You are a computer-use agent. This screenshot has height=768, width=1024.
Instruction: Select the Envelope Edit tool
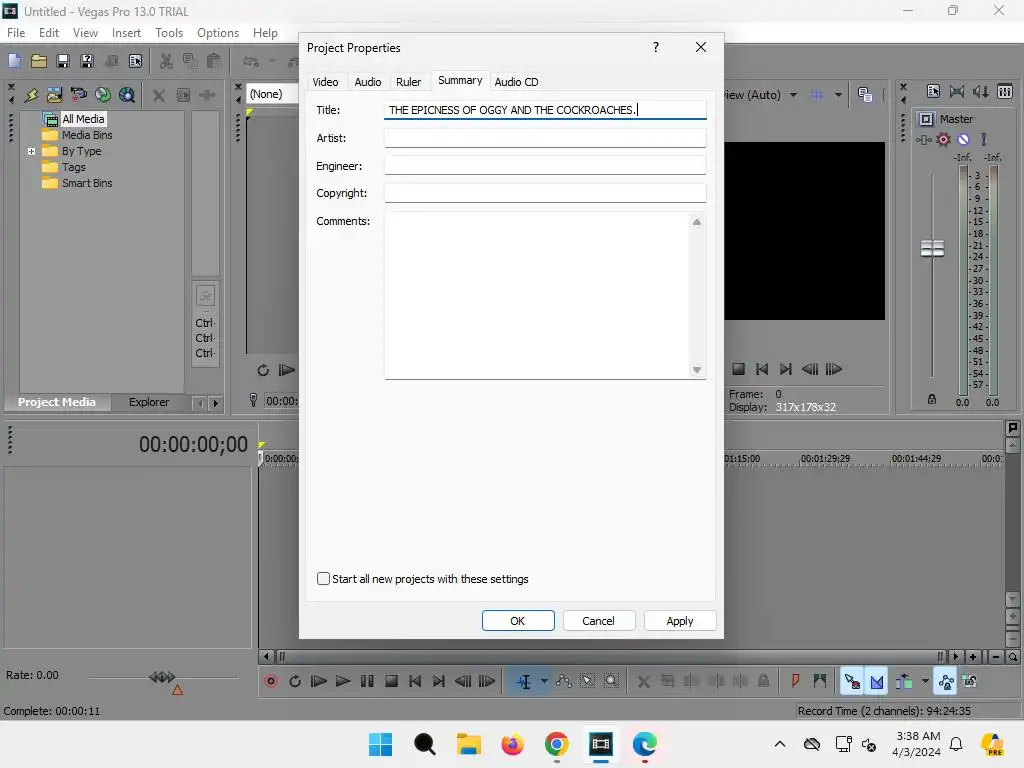564,681
